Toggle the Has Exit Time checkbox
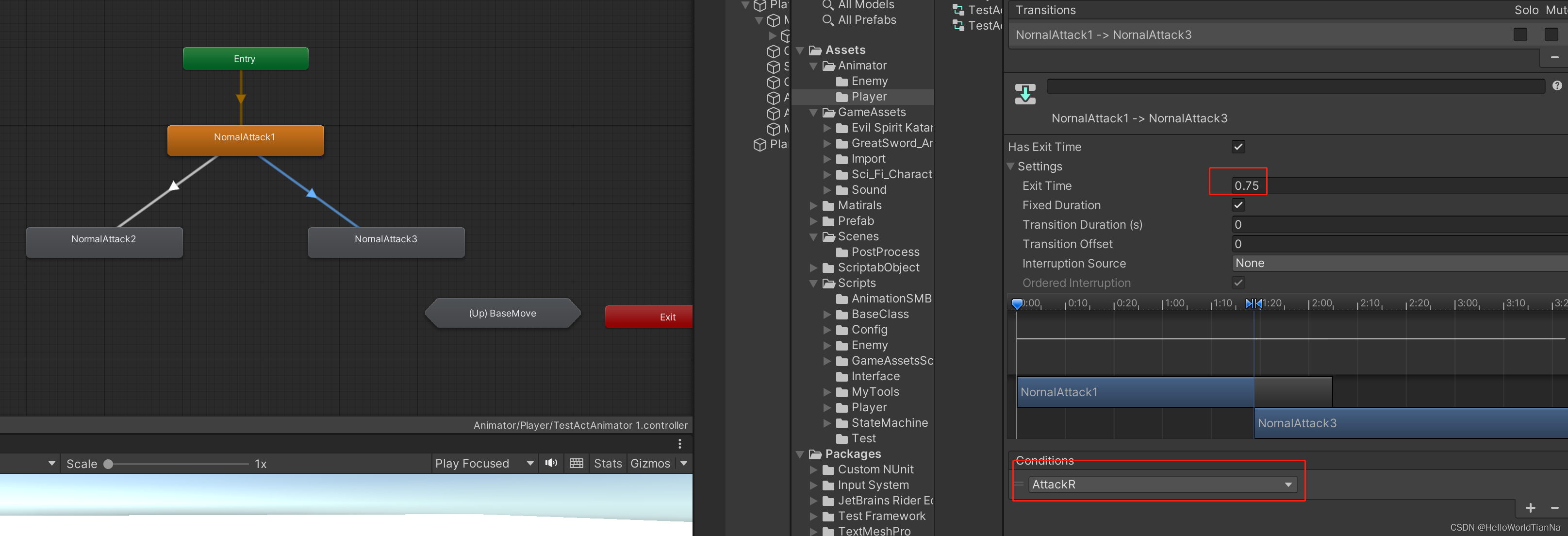The image size is (1568, 536). (x=1238, y=147)
